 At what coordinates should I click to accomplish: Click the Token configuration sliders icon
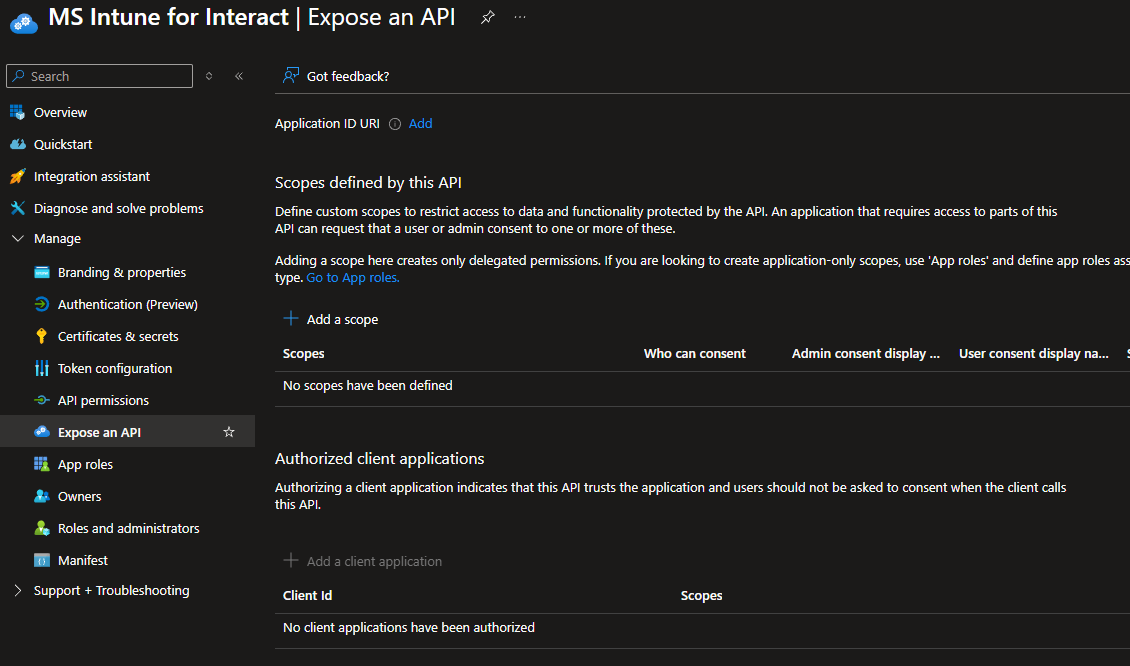(x=42, y=368)
